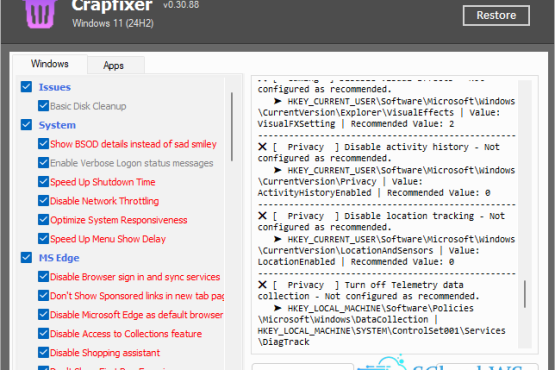Image resolution: width=555 pixels, height=370 pixels.
Task: Uncheck Speed Up Shutdown Time checkbox
Action: [x=43, y=181]
